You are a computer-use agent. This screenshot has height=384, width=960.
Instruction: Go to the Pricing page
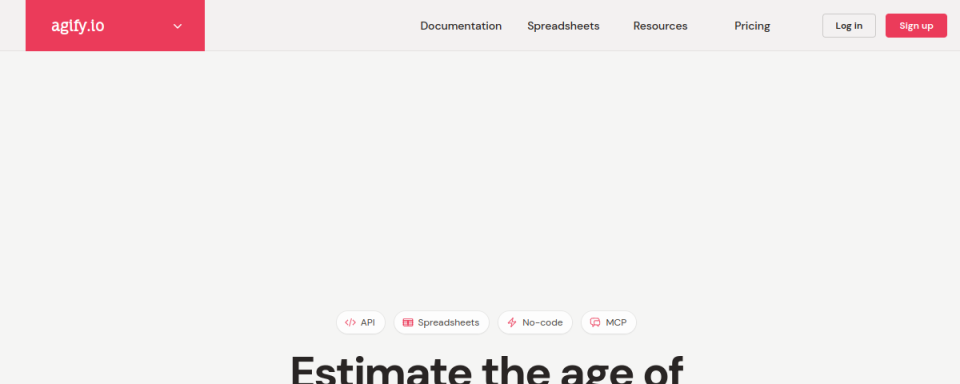[752, 26]
